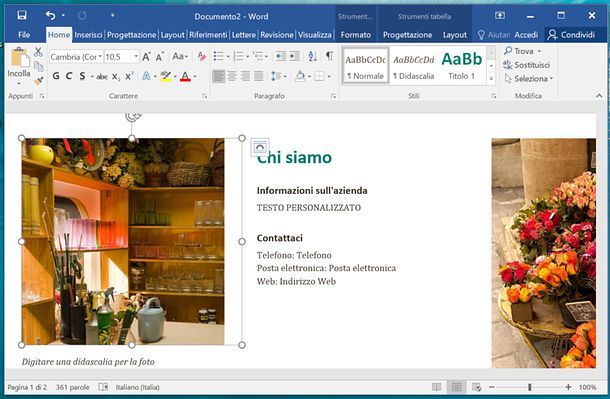Cut selection with the scissors icon
Viewport: 610px width, 399px height.
[x=38, y=52]
